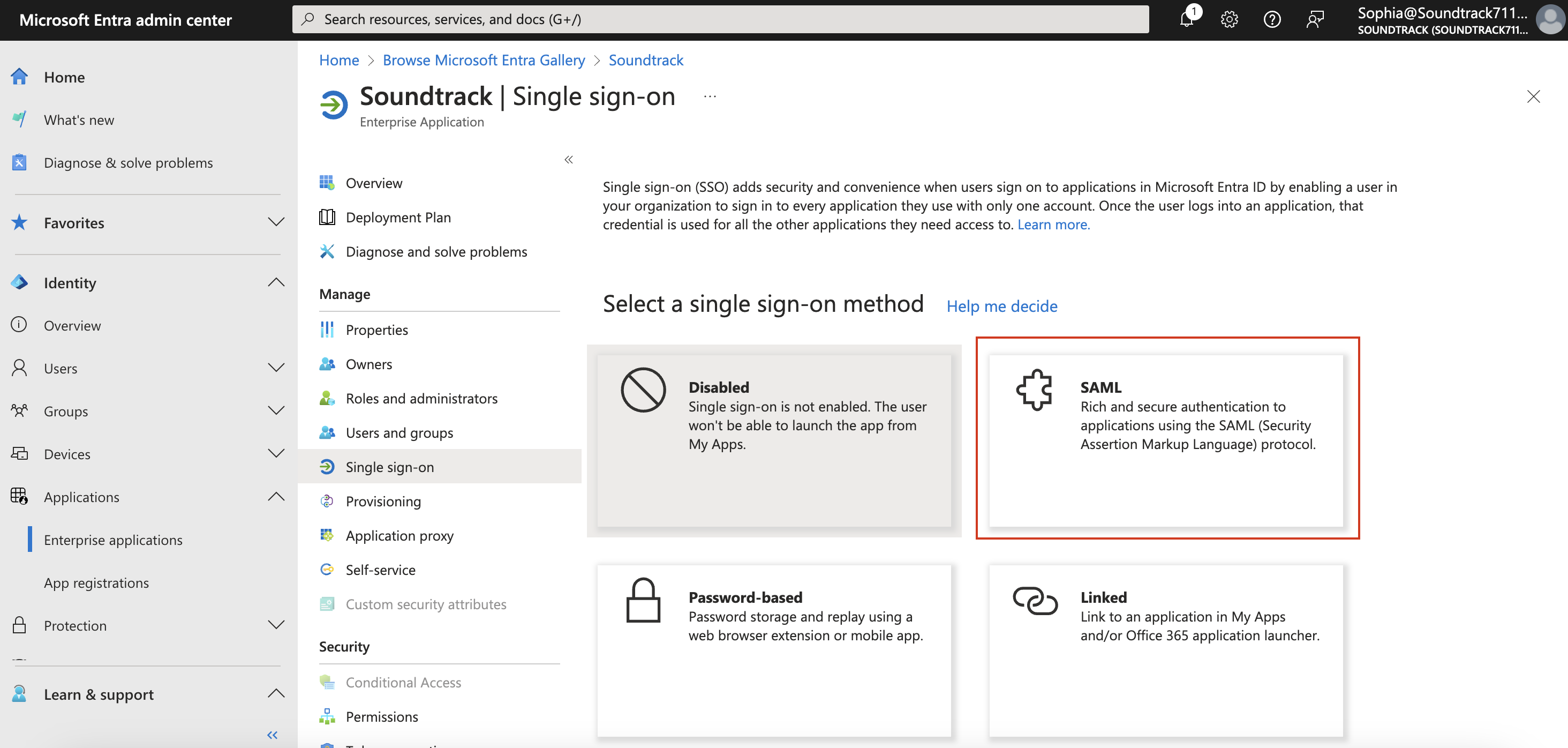Expand the Protection menu chevron
Screen dimensions: 1568x748
click(276, 625)
